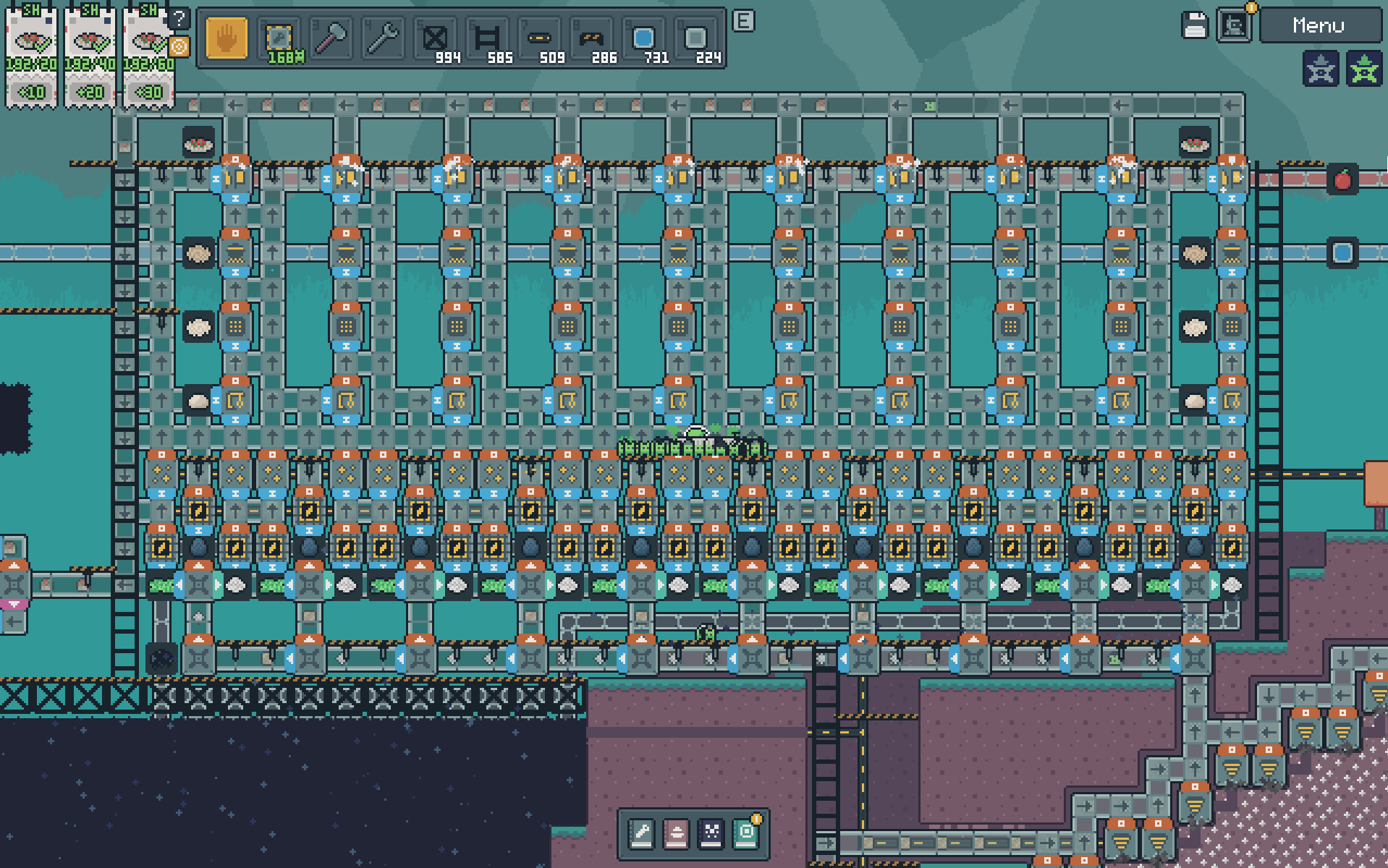1388x868 pixels.
Task: Select the ladder item with count 585
Action: click(x=487, y=38)
